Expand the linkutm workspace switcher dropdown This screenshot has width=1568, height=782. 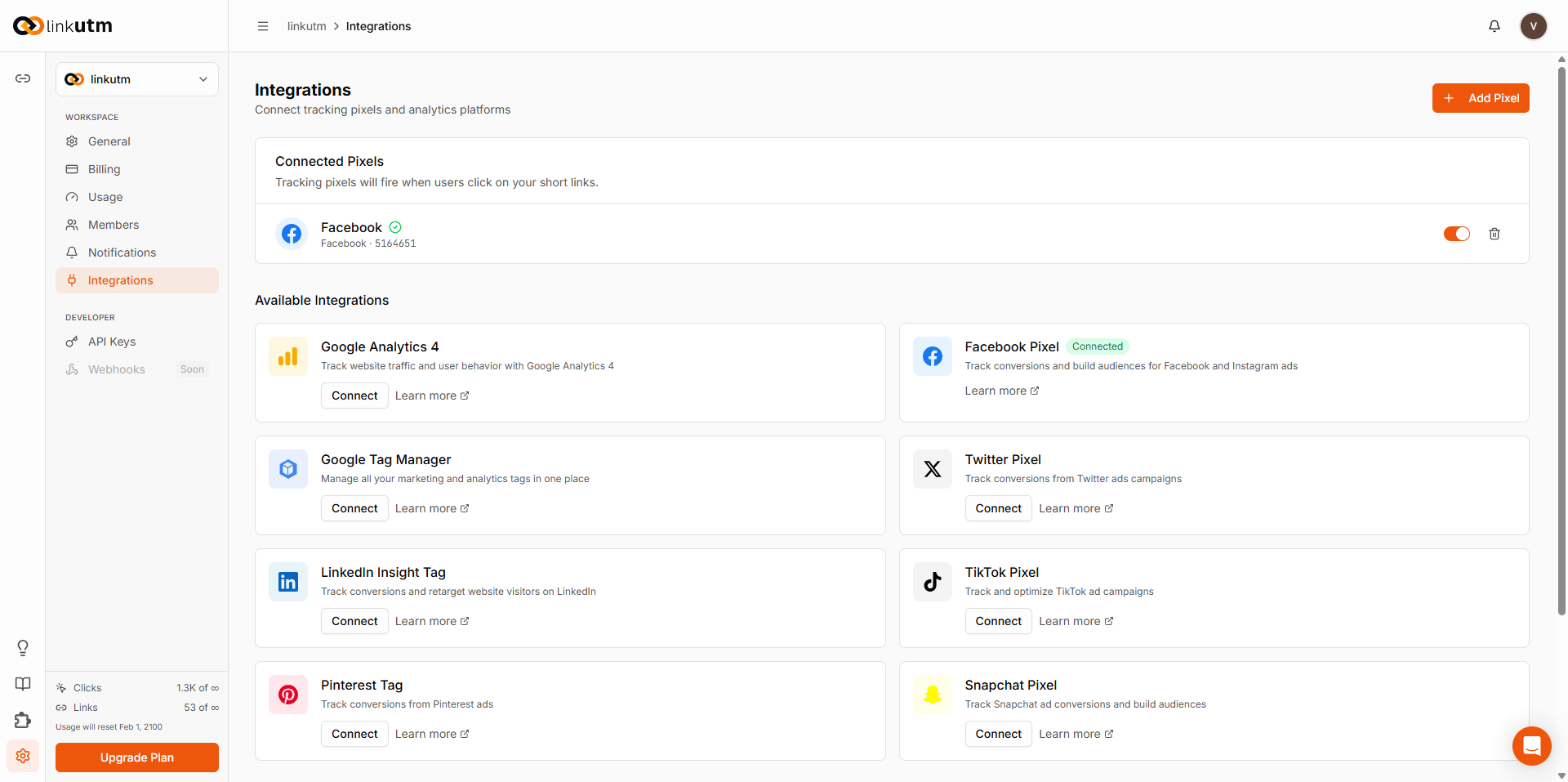tap(137, 79)
